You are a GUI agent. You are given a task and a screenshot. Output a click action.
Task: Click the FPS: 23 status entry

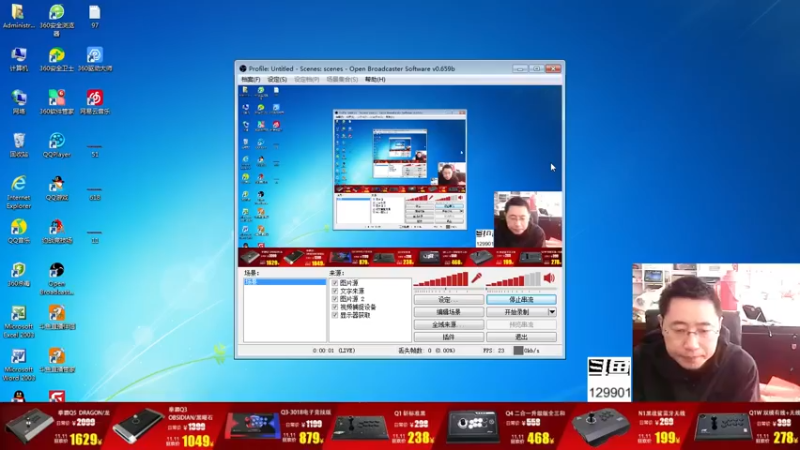[493, 351]
